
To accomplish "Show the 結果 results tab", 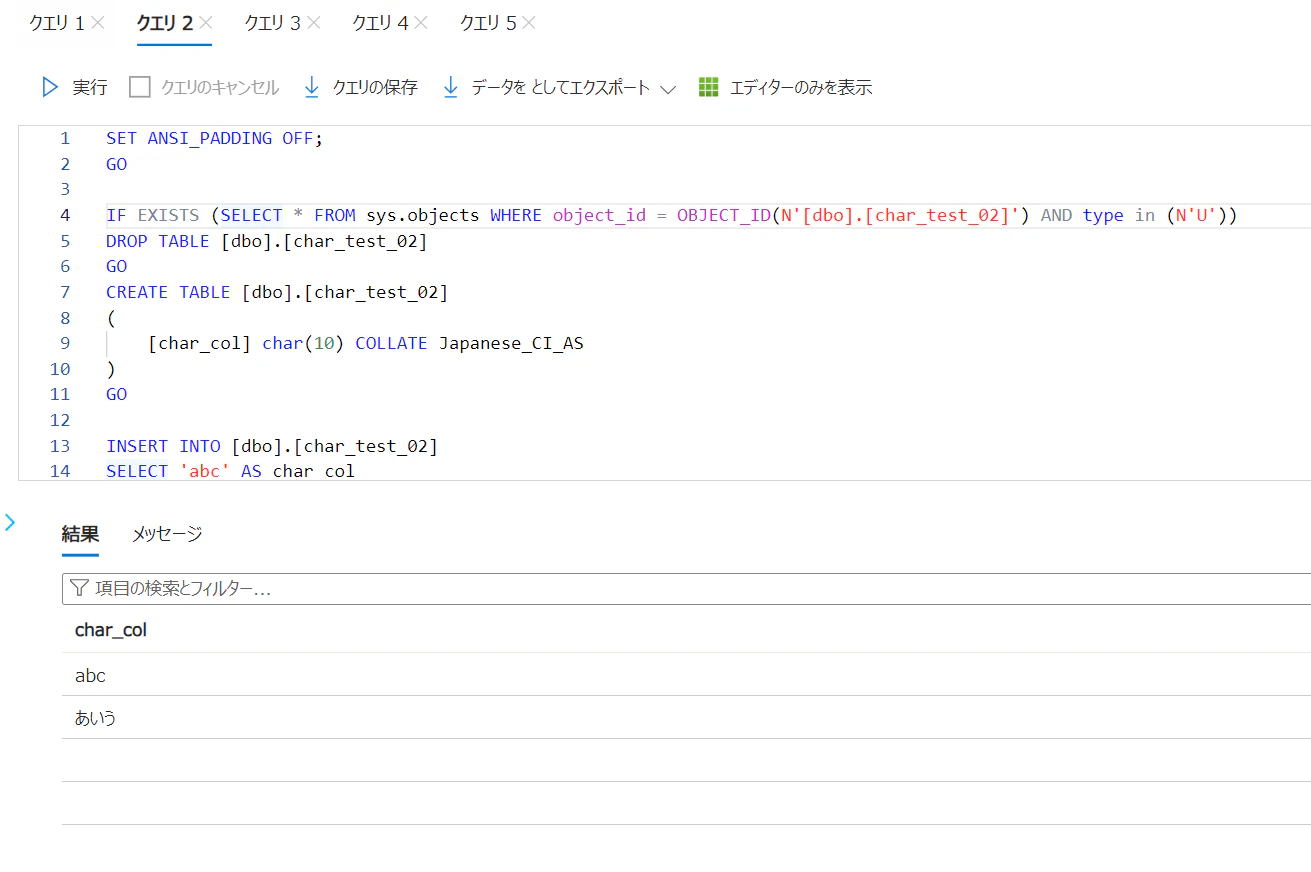I will point(80,534).
